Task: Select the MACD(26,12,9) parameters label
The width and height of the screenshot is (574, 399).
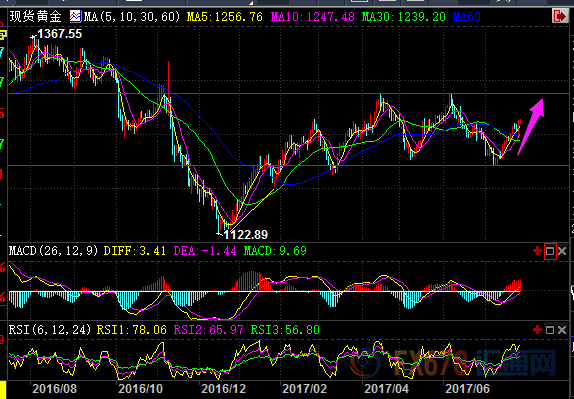Action: 54,251
